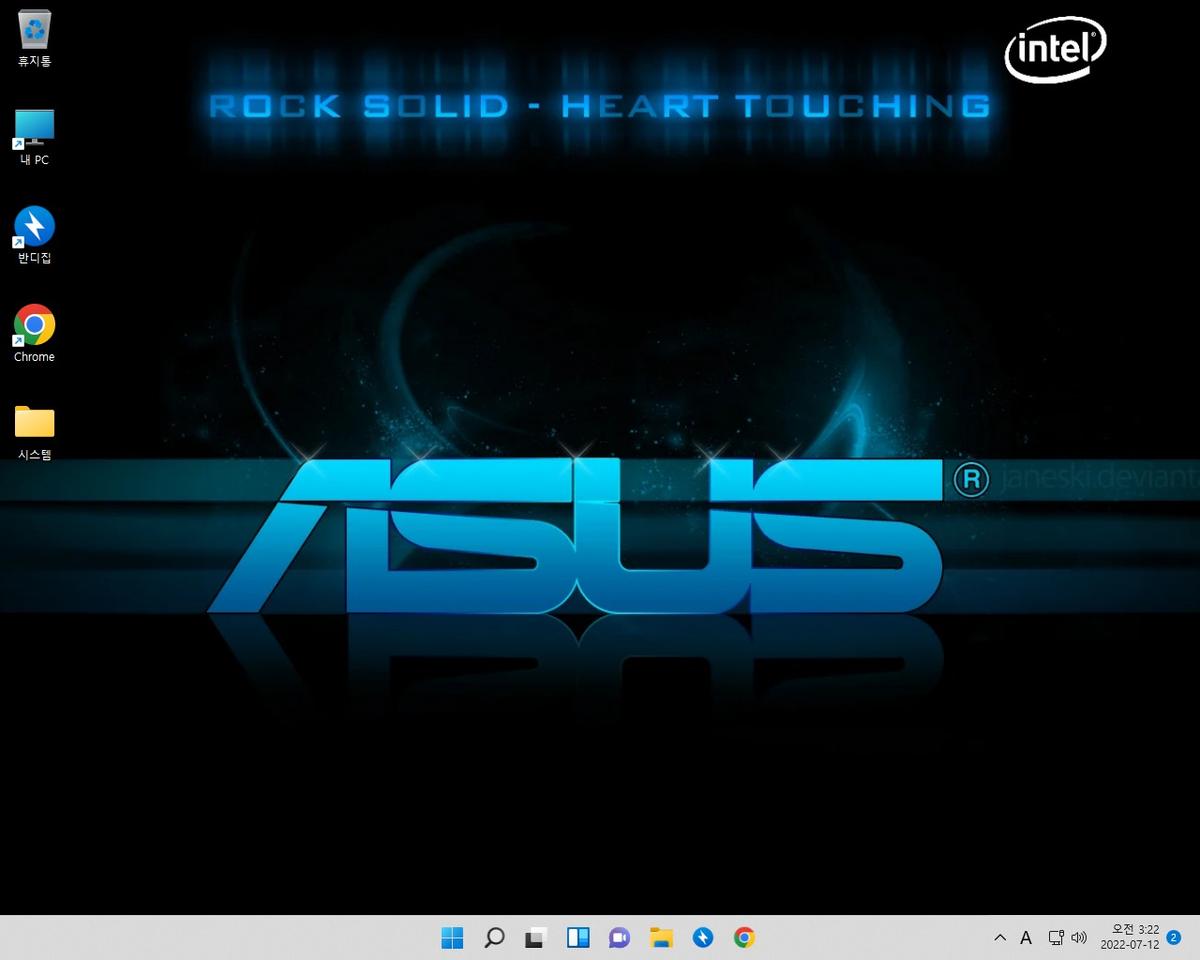Image resolution: width=1200 pixels, height=960 pixels.
Task: Mute audio via the speaker tray icon
Action: 1080,938
